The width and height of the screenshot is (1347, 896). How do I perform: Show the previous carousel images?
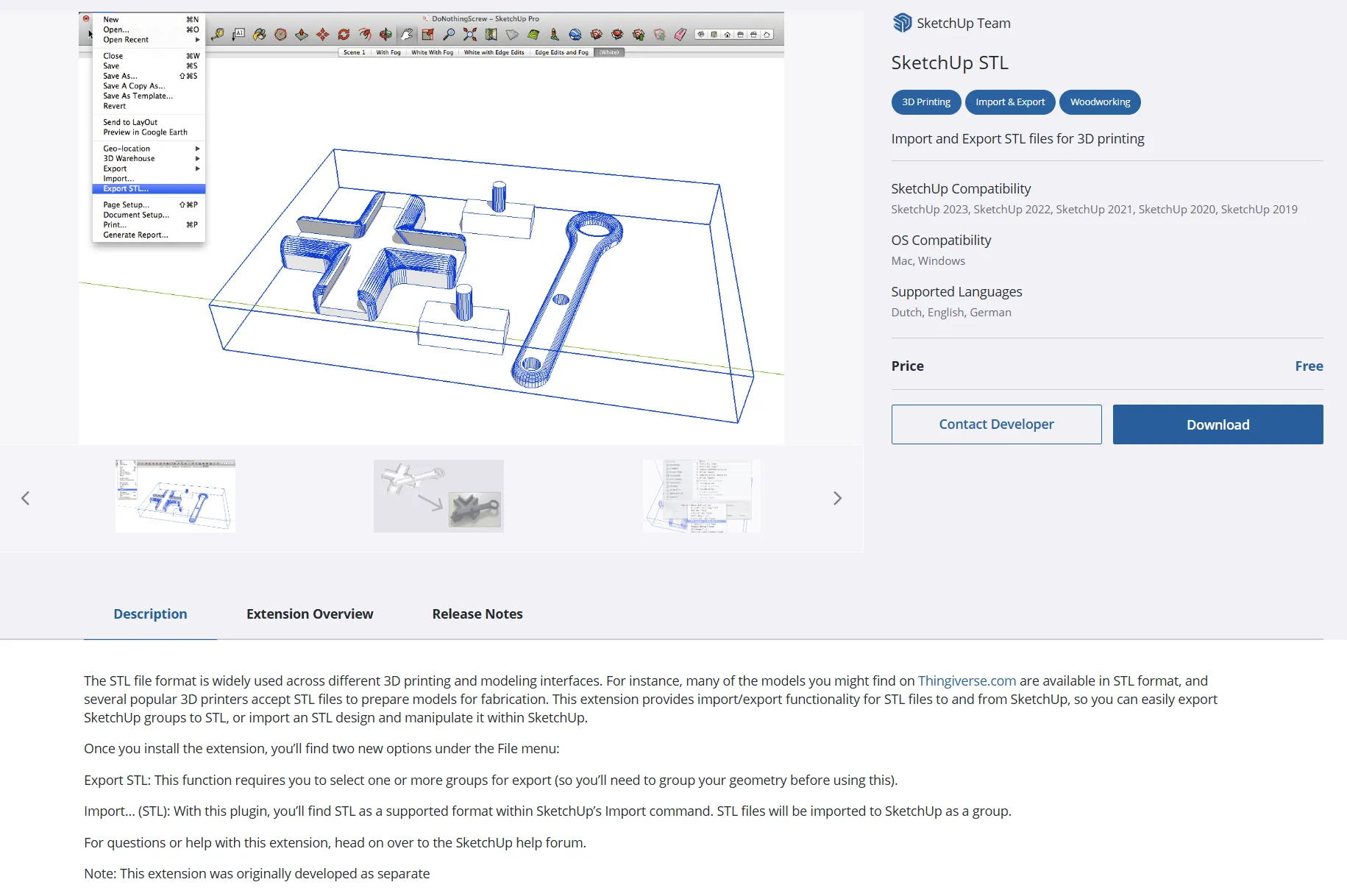coord(26,498)
